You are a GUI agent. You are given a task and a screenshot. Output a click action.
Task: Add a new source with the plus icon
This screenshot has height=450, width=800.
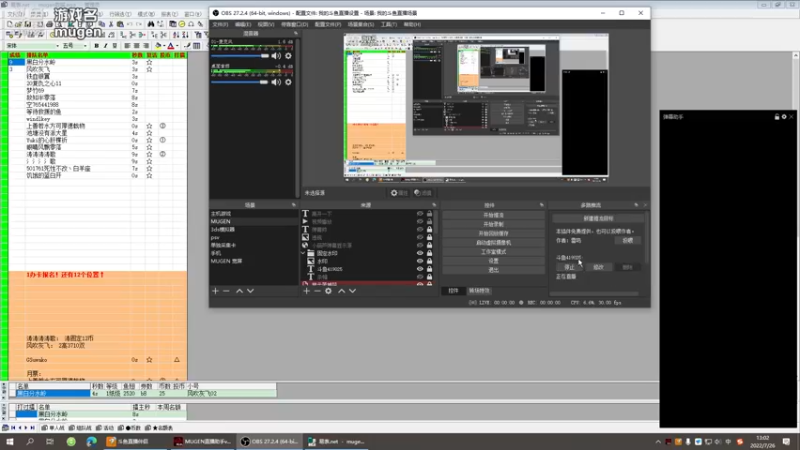pos(306,291)
